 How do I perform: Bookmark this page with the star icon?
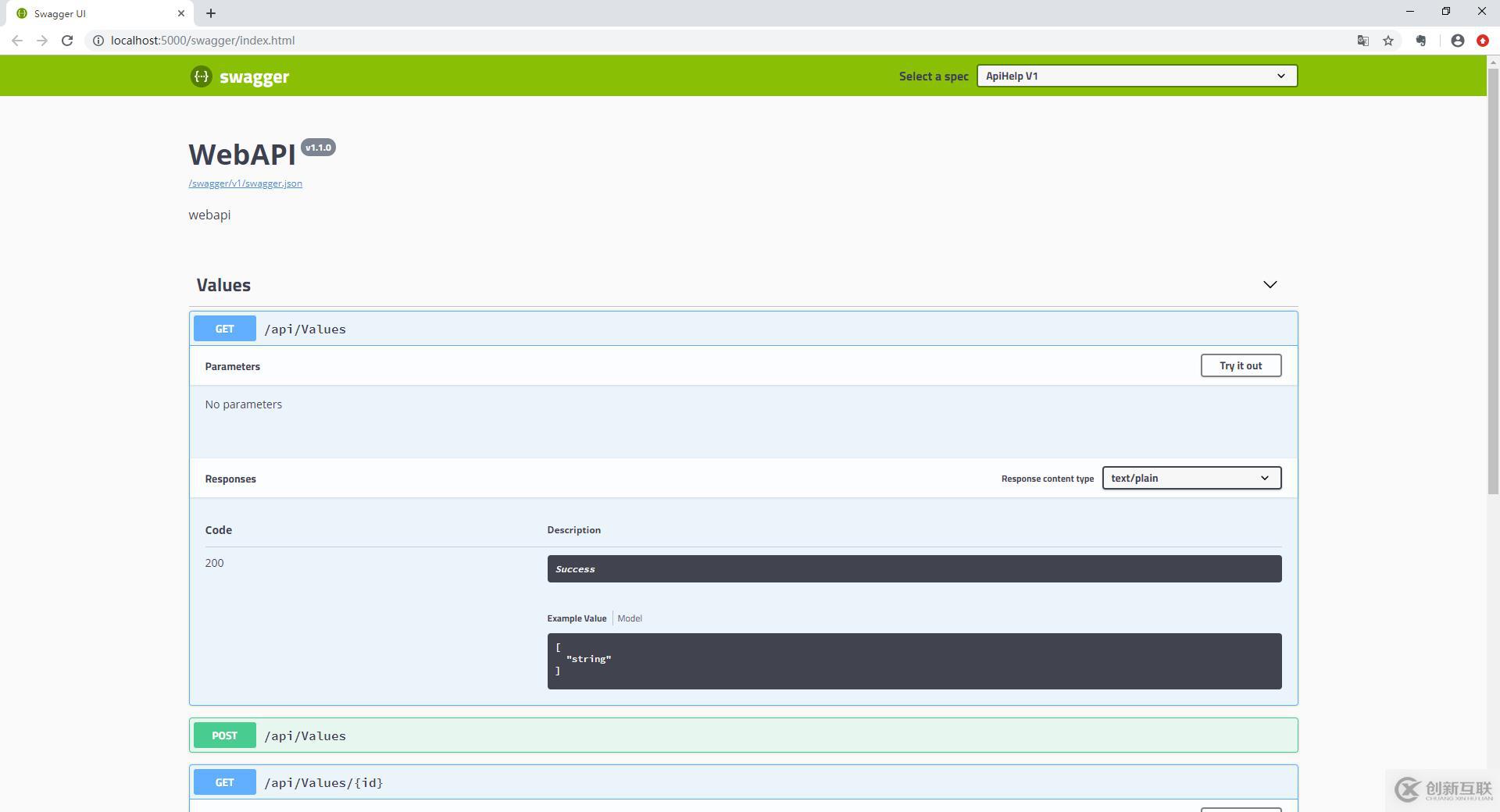click(x=1388, y=41)
